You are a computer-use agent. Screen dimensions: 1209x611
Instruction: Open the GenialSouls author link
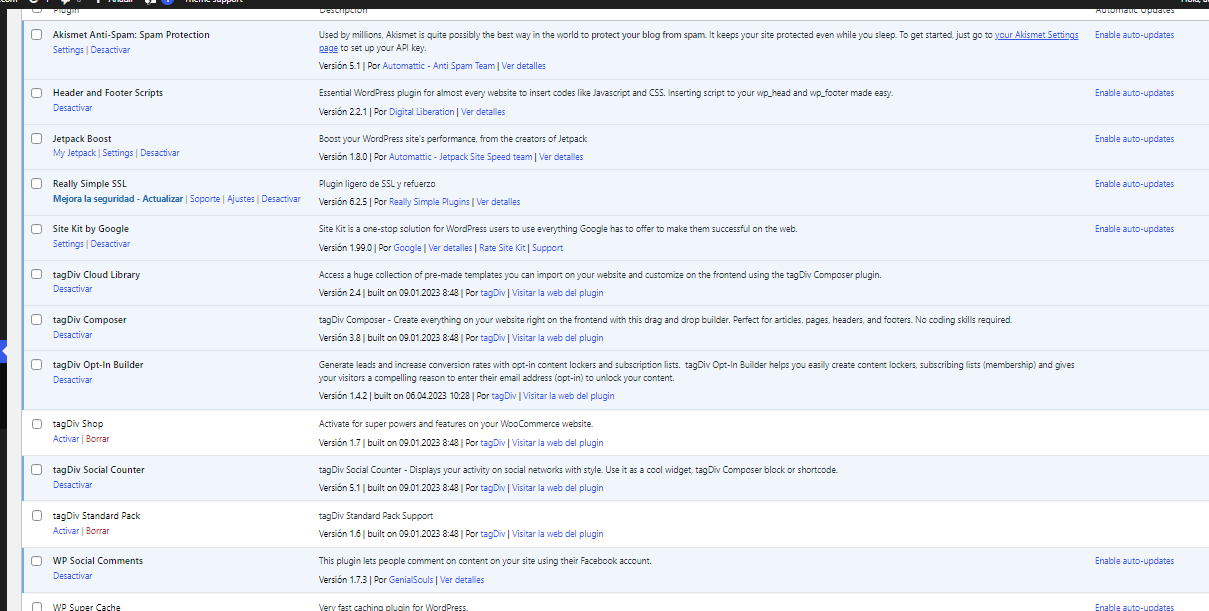click(x=411, y=580)
